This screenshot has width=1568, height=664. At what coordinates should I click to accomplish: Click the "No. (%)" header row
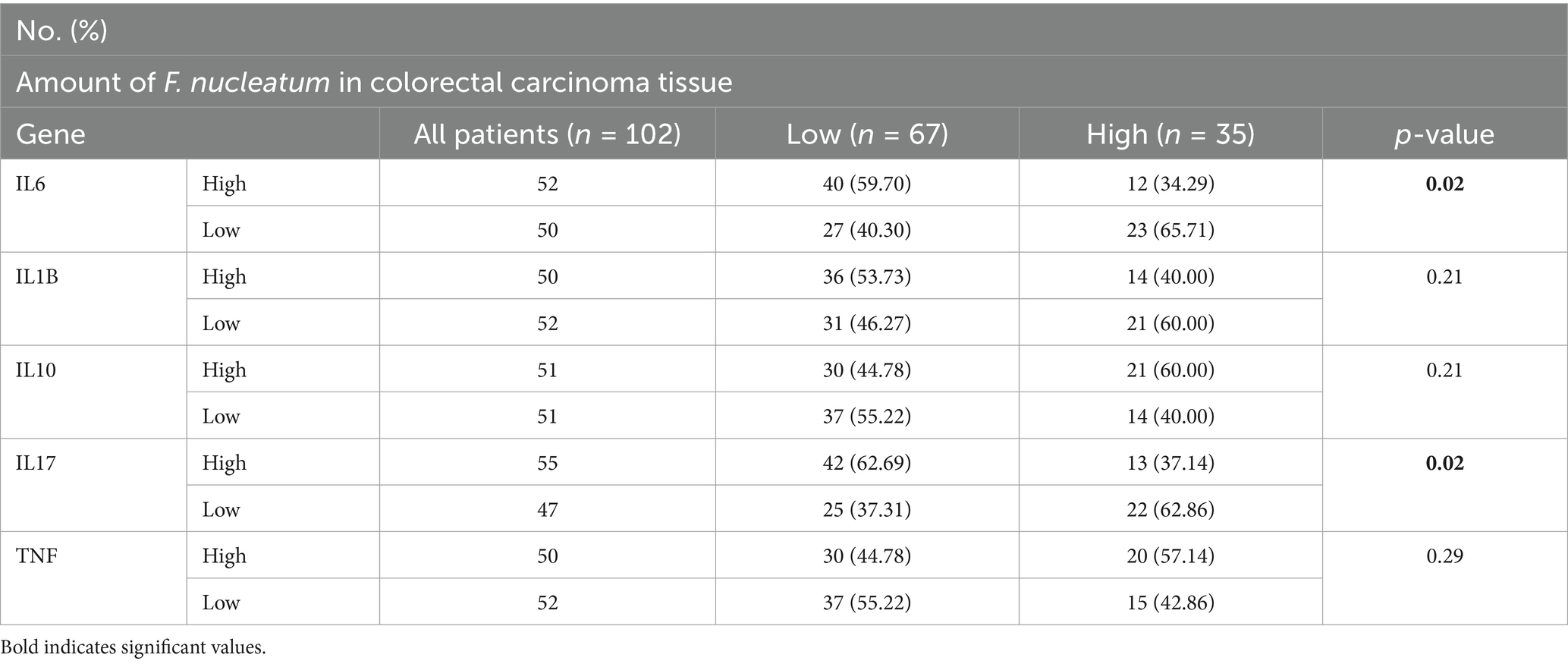coord(61,30)
